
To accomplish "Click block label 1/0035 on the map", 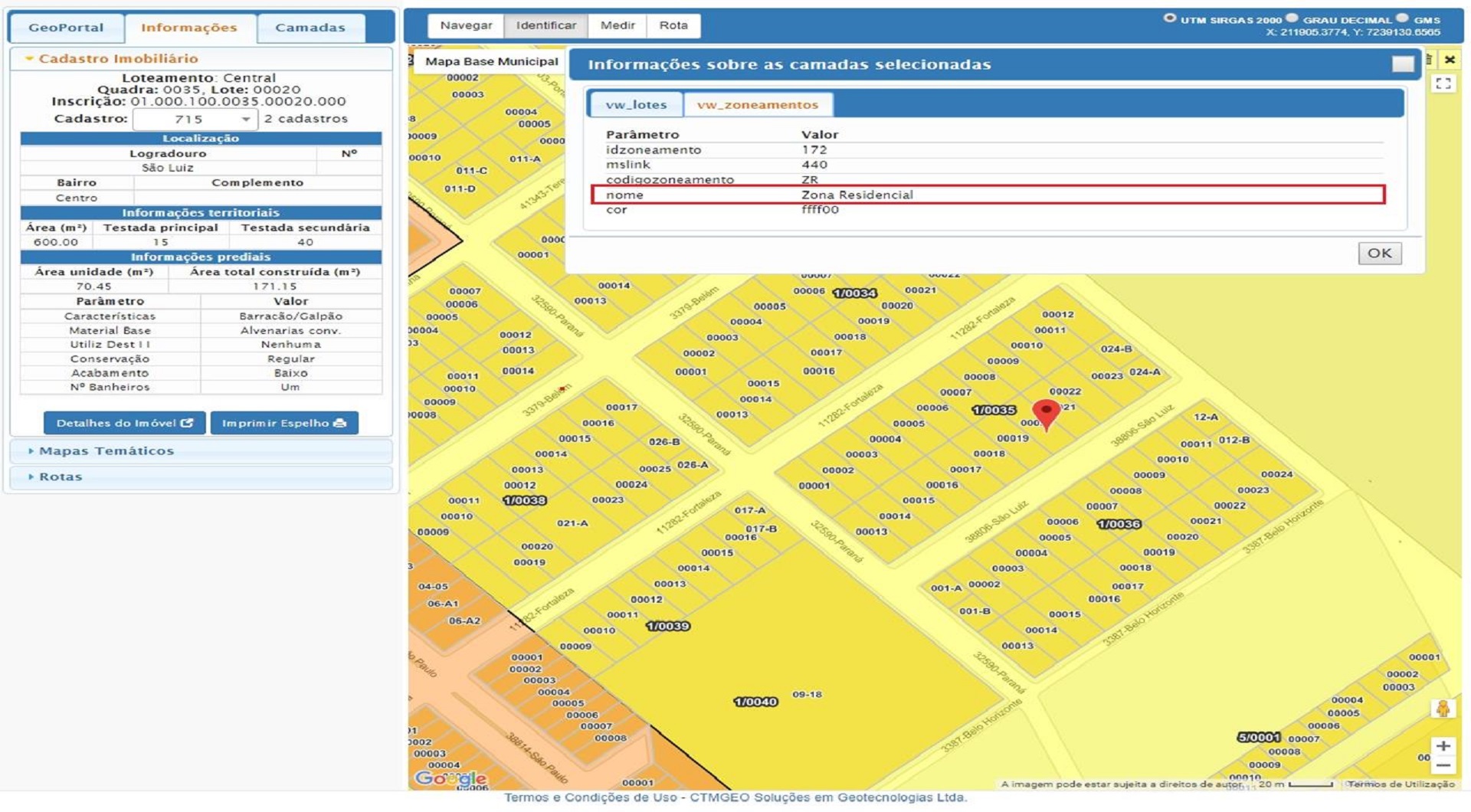I will pyautogui.click(x=994, y=411).
